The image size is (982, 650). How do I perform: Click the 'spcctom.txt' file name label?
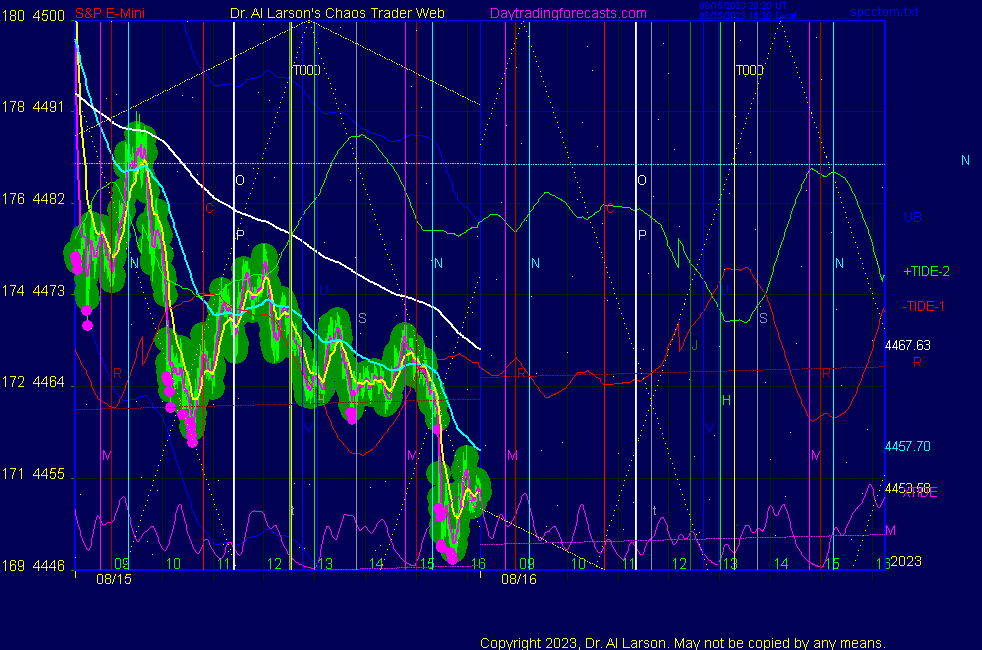[x=884, y=11]
